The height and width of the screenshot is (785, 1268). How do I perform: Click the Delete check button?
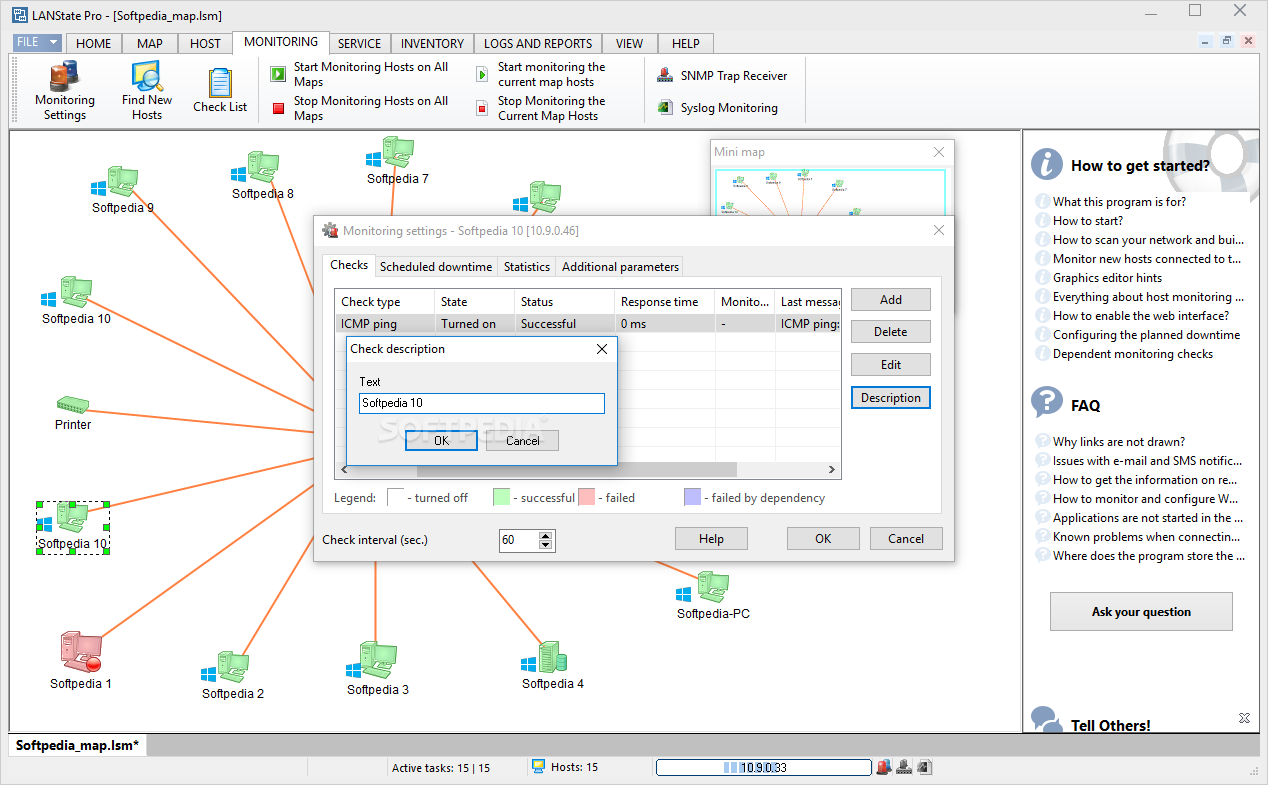[x=890, y=332]
